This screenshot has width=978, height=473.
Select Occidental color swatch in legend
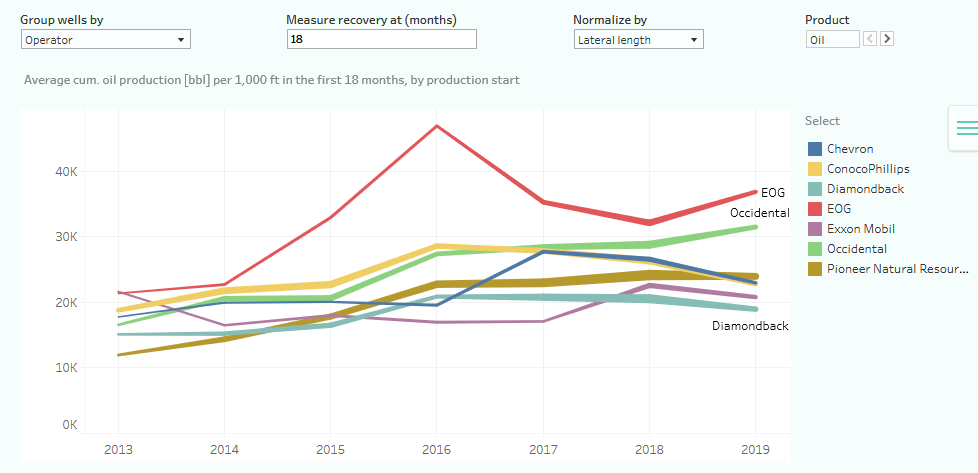tap(815, 248)
